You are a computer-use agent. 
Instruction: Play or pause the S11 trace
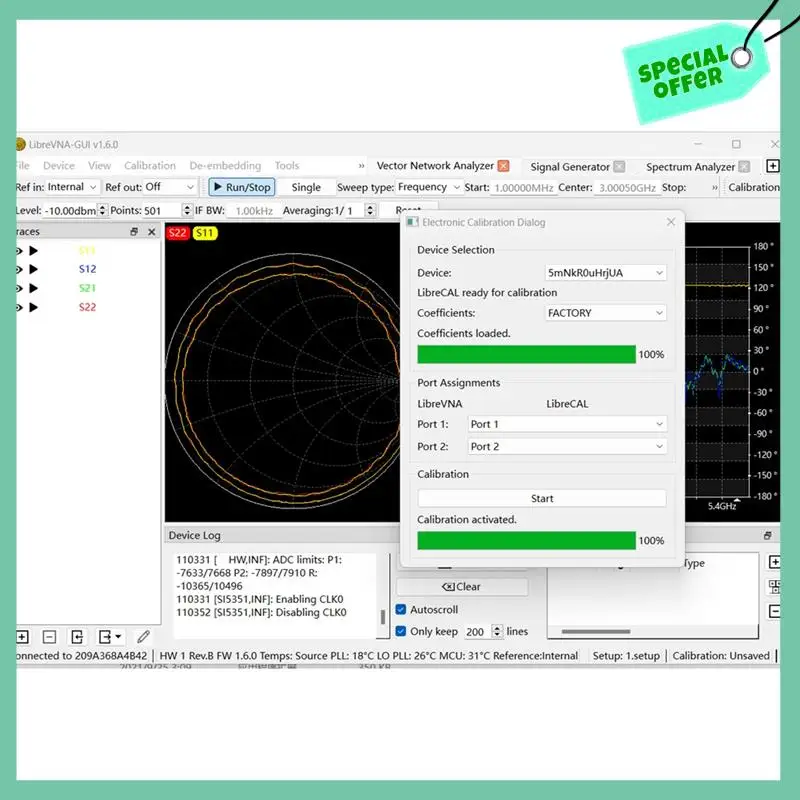pos(34,251)
